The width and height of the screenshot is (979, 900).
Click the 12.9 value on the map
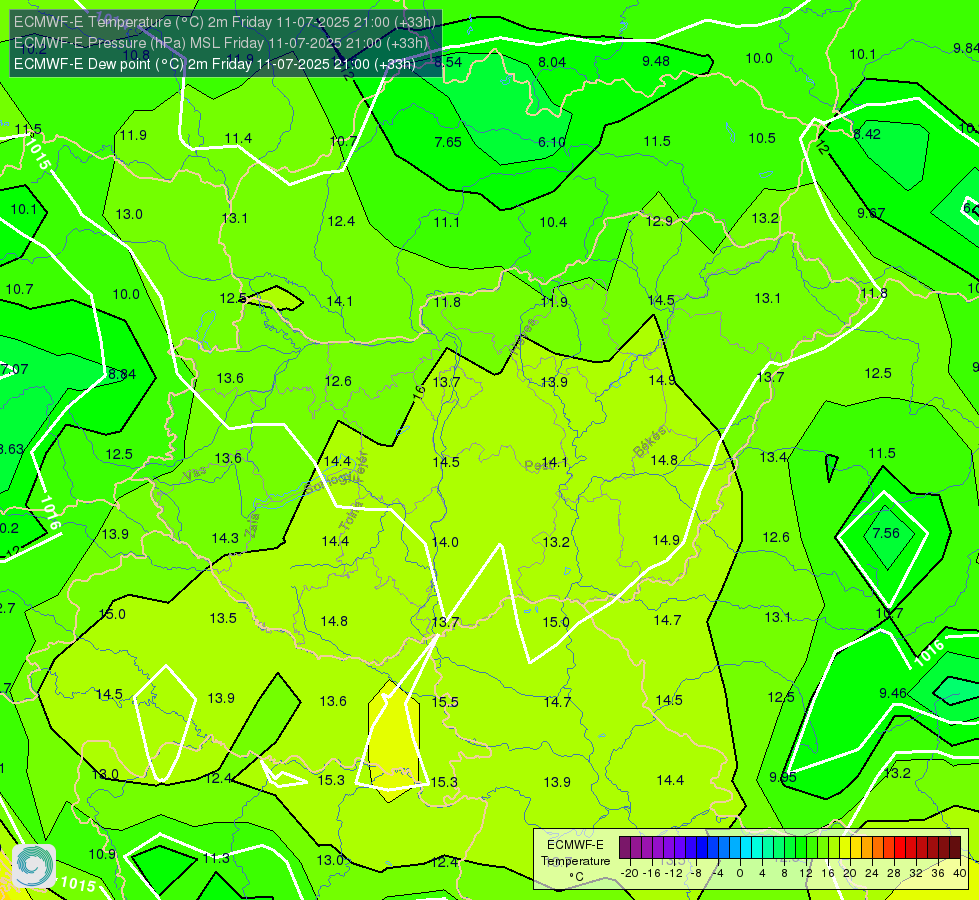click(659, 221)
